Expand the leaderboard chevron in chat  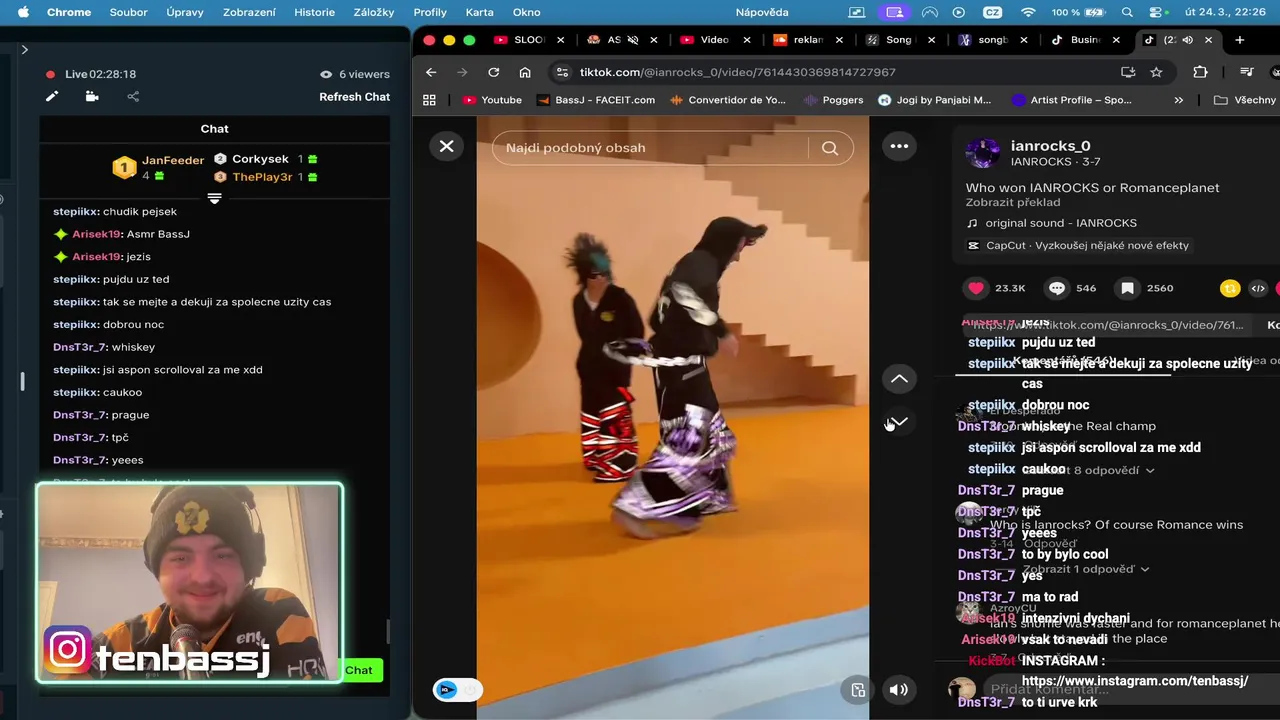click(x=214, y=198)
